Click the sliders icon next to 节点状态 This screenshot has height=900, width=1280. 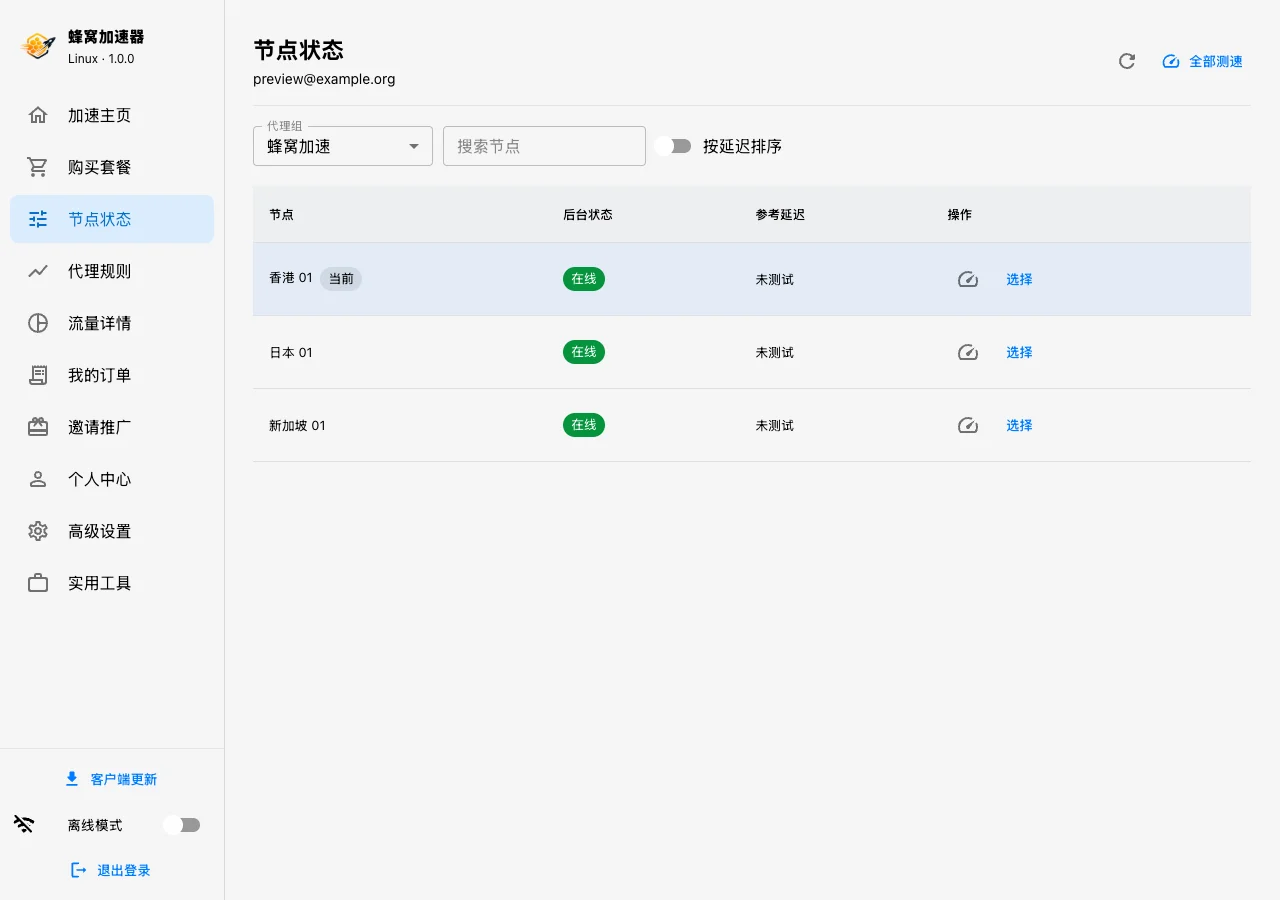tap(38, 219)
